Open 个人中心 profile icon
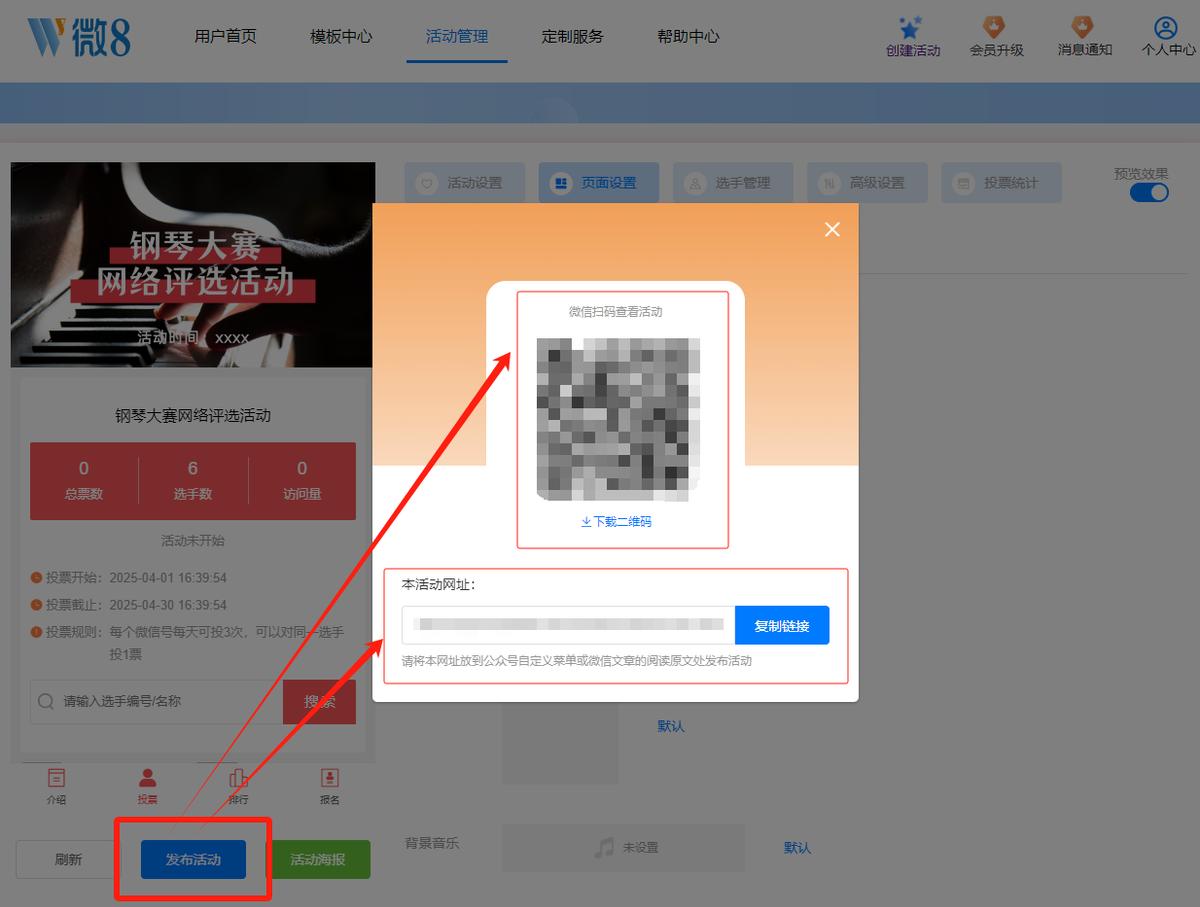Image resolution: width=1200 pixels, height=907 pixels. tap(1165, 27)
